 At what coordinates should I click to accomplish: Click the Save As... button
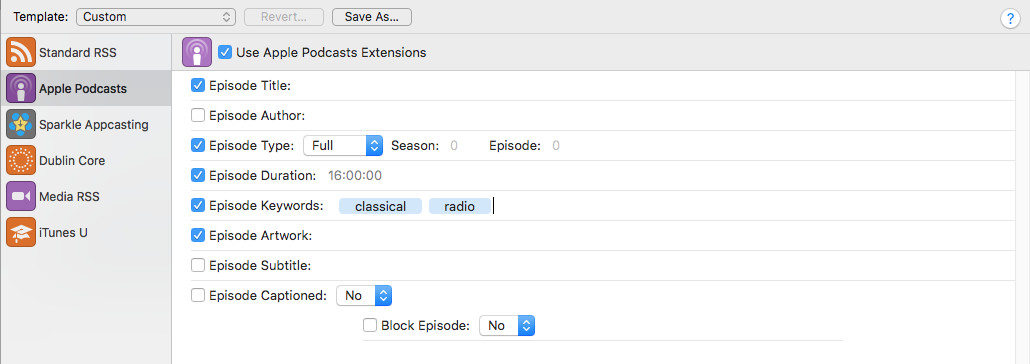click(372, 17)
